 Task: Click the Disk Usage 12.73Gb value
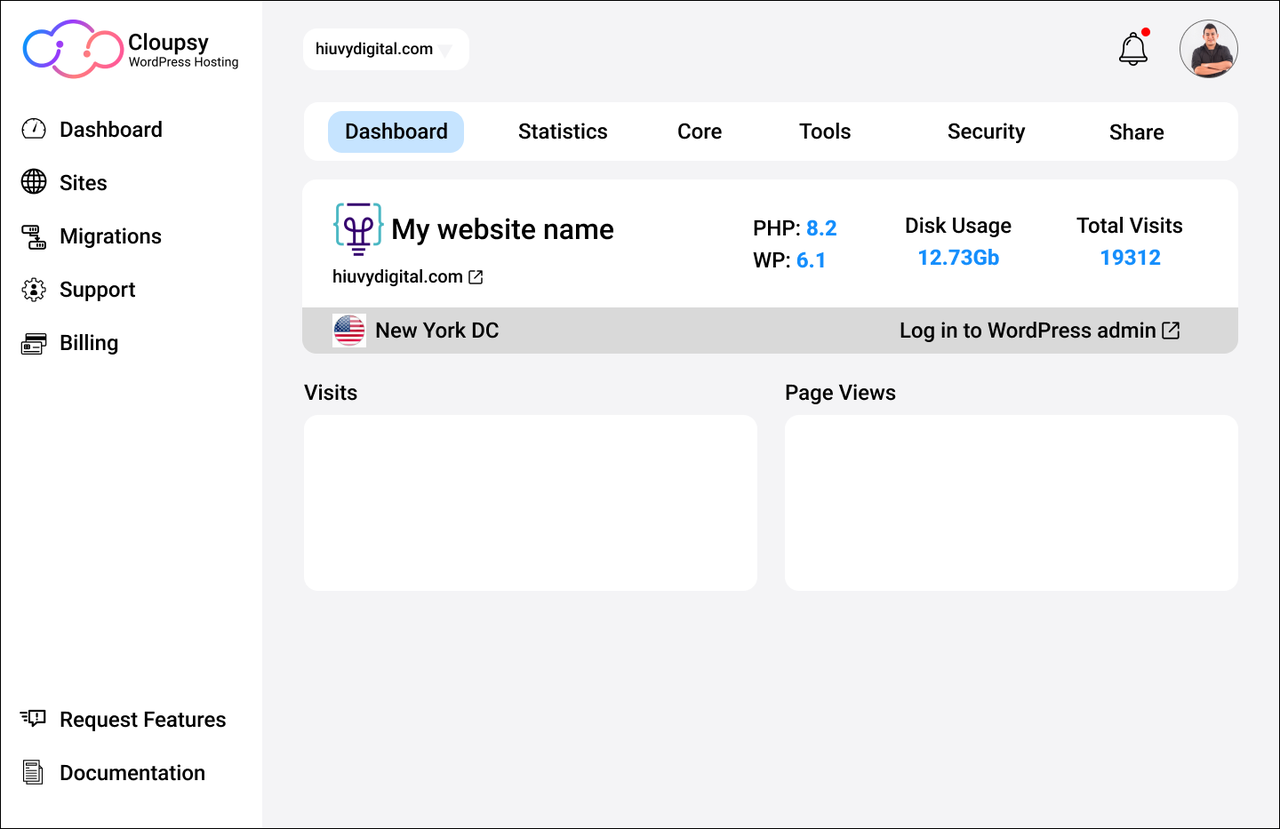point(958,257)
